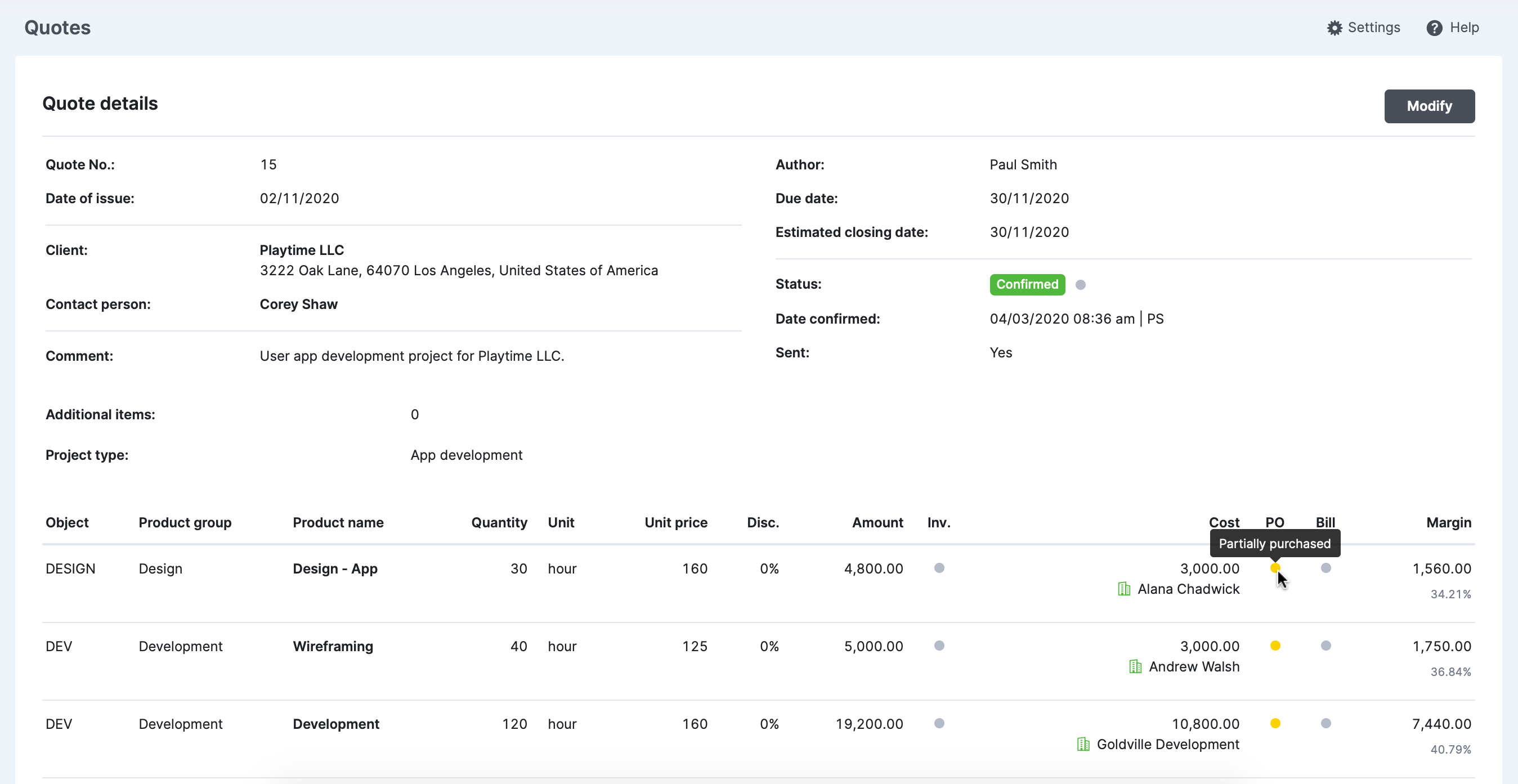1518x784 pixels.
Task: Click date of issue 02/11/2020
Action: [299, 199]
